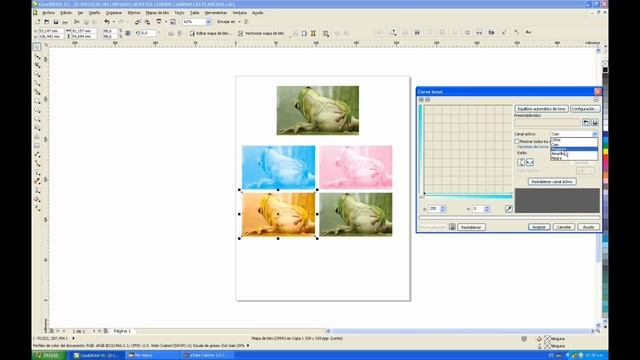
Task: Click the preview lock icon beside Restablecer
Action: 452,227
